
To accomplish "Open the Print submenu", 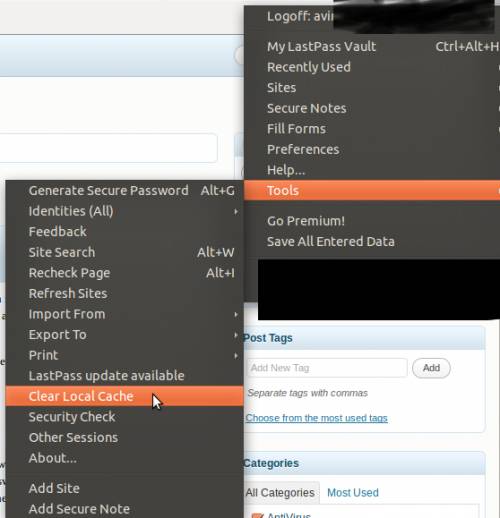I will (124, 355).
